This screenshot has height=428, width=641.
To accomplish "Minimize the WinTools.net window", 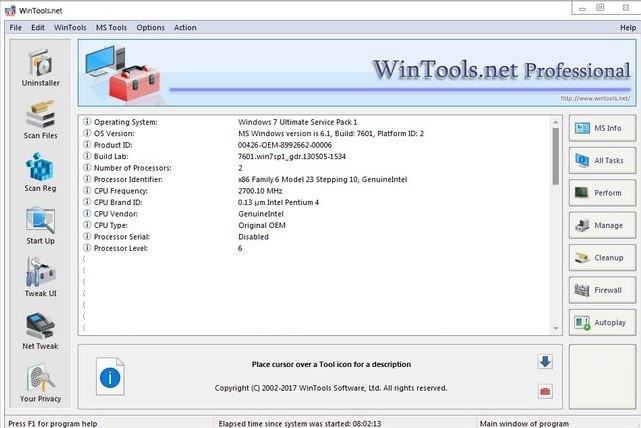I will click(583, 8).
